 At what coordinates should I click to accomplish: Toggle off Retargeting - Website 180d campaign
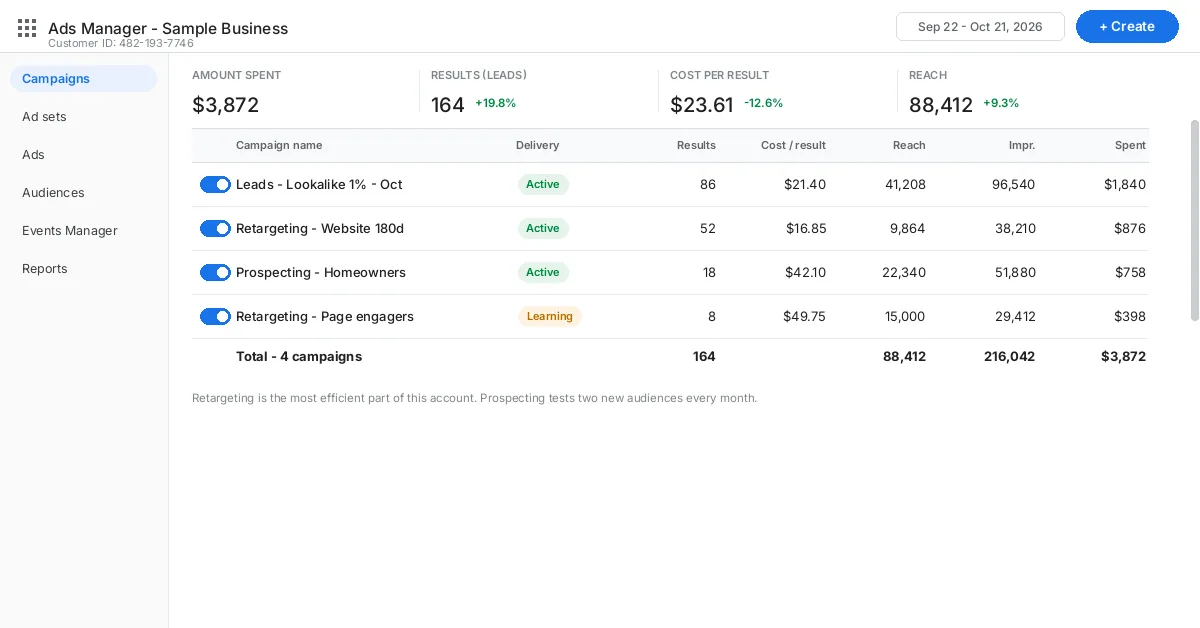click(215, 229)
